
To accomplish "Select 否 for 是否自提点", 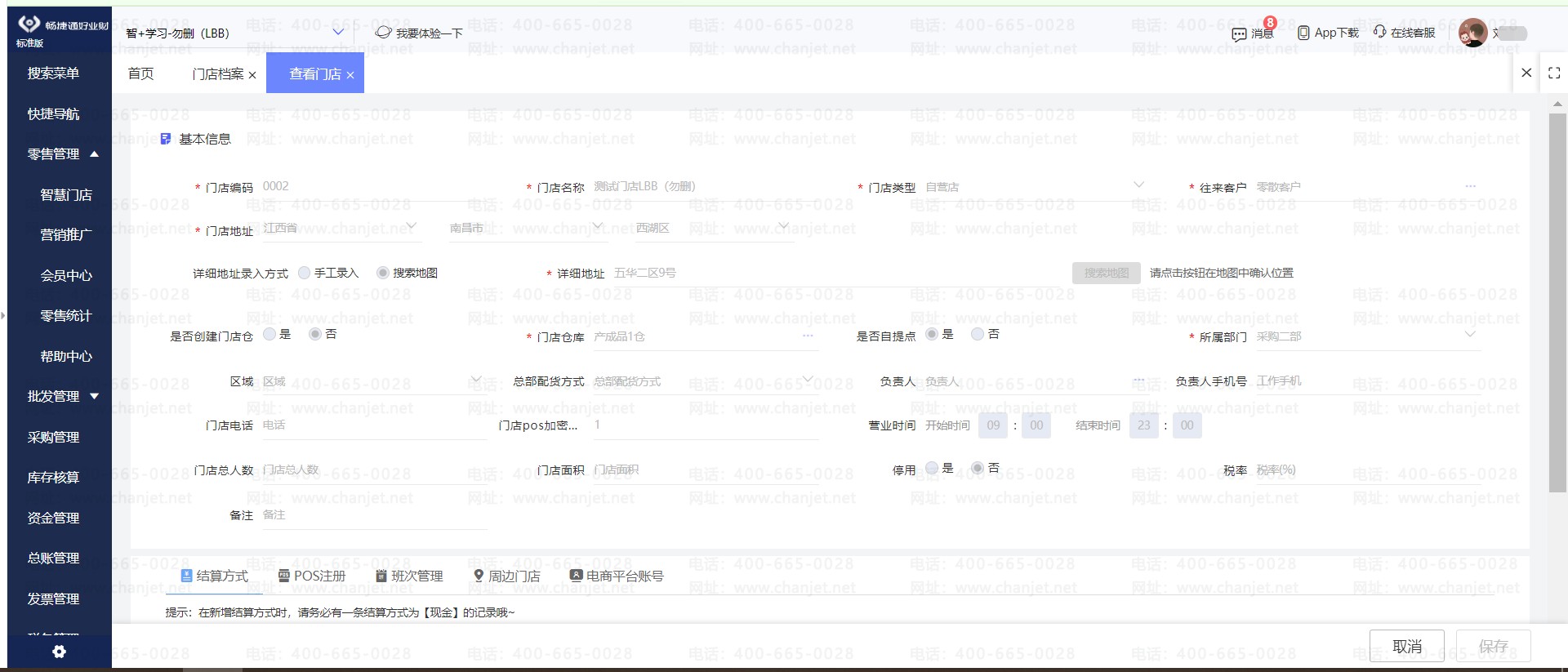I will click(x=978, y=334).
